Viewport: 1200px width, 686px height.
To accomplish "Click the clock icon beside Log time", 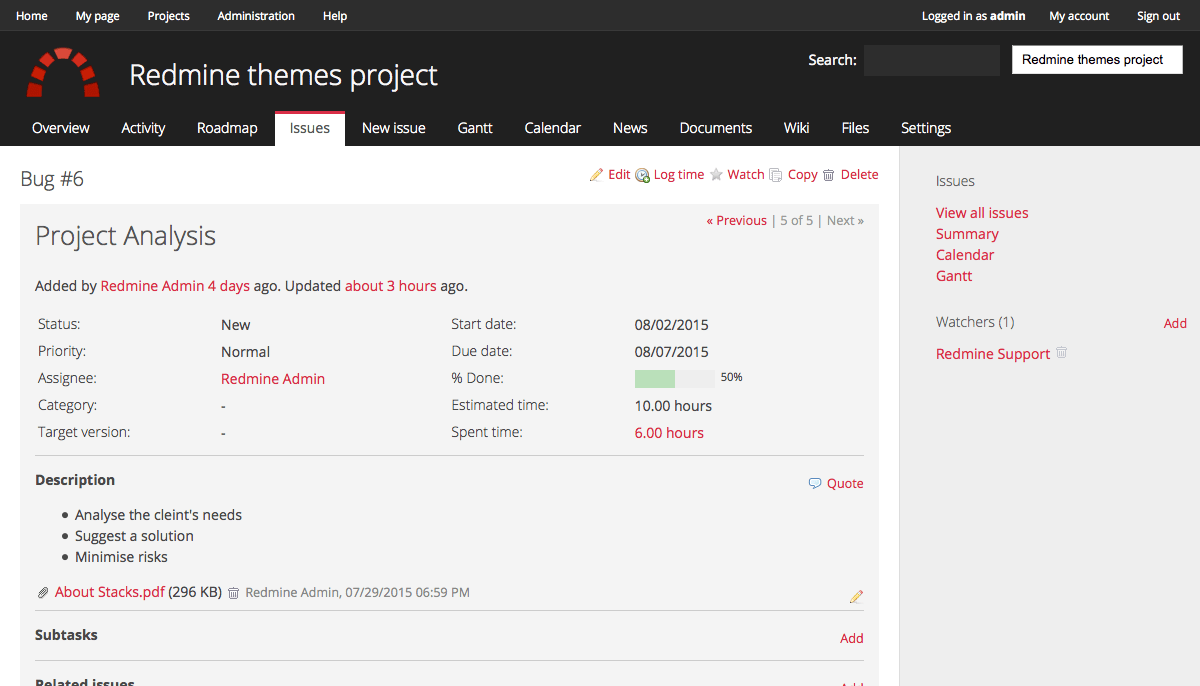I will (643, 175).
